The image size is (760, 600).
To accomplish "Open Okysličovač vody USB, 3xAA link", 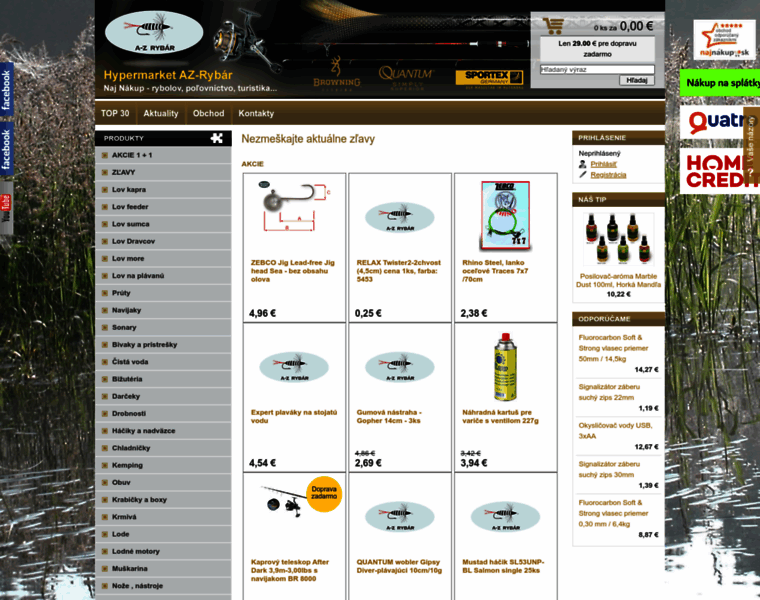I will point(616,430).
